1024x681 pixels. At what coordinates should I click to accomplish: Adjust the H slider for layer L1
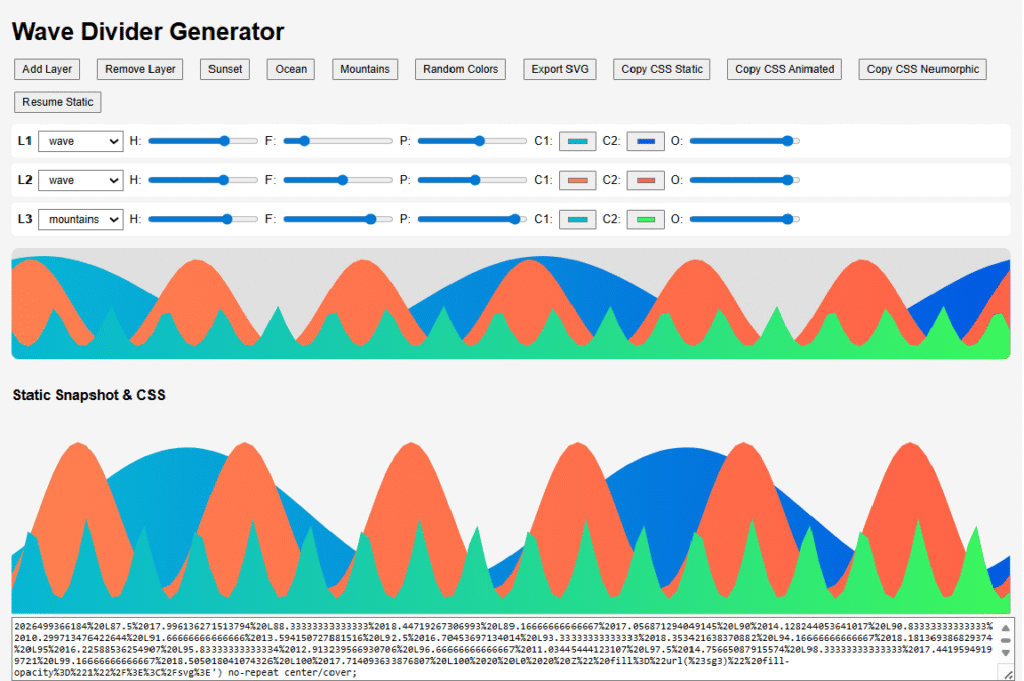(x=203, y=141)
